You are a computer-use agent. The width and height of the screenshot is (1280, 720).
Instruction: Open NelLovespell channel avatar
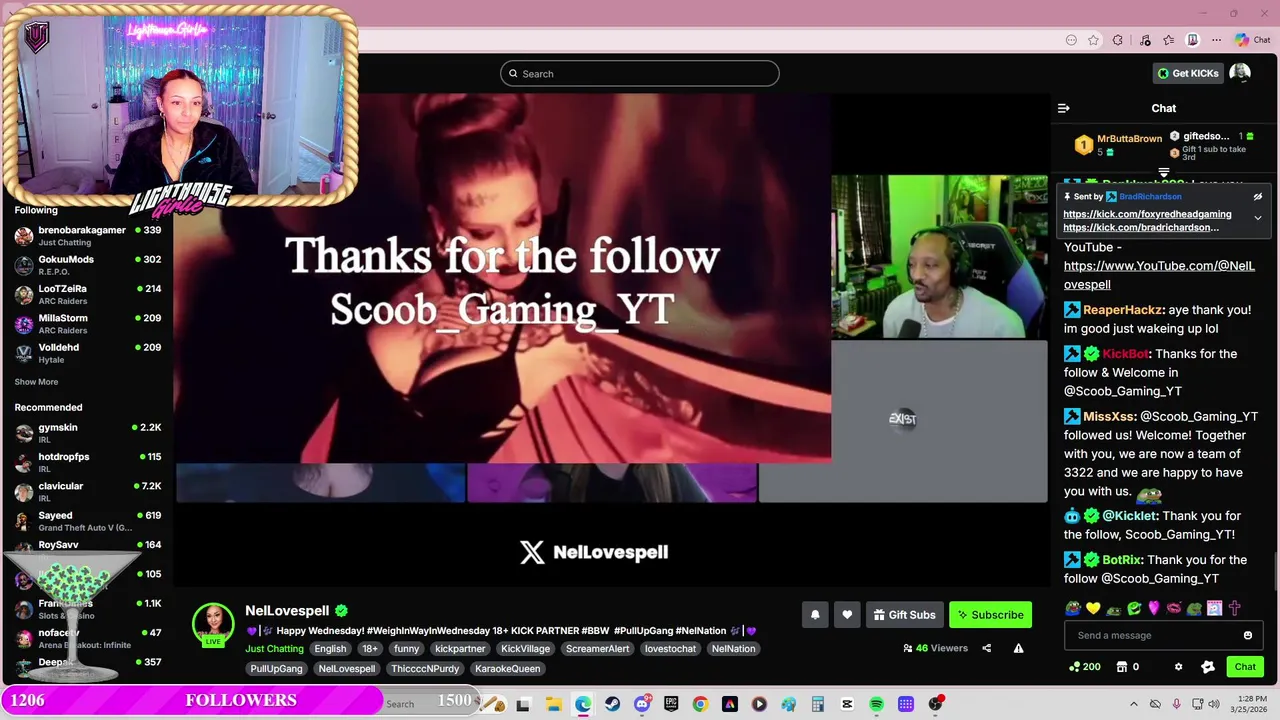[x=213, y=624]
